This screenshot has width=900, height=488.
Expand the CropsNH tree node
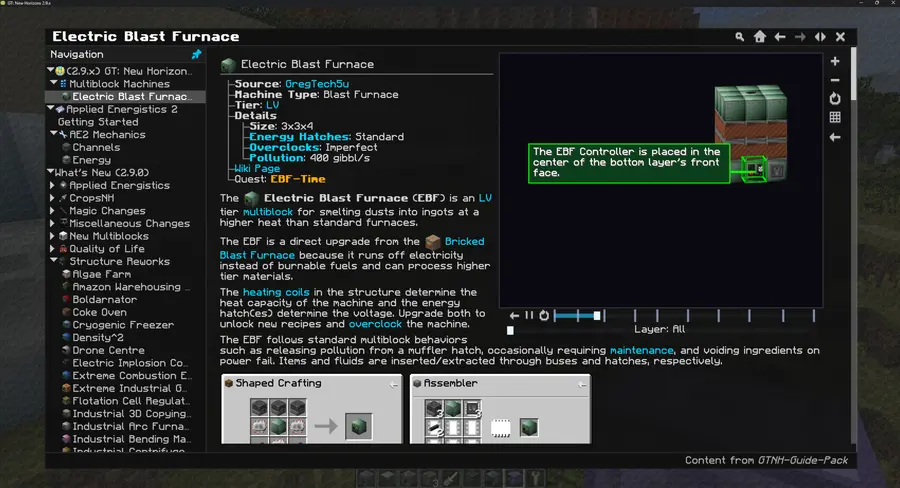tap(52, 197)
